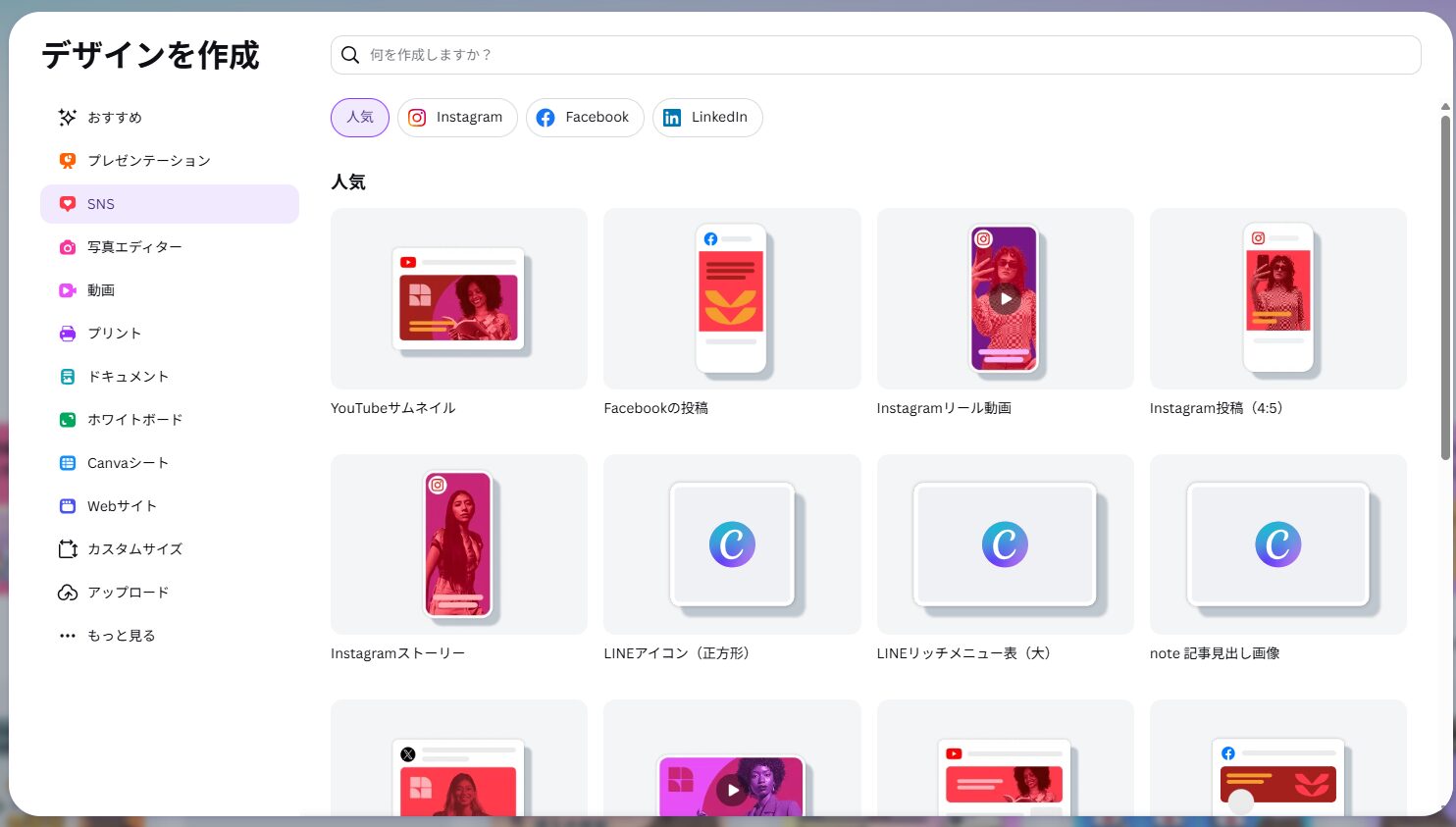The width and height of the screenshot is (1456, 827).
Task: Click the Canva logo on LINEアイコン card
Action: (732, 544)
